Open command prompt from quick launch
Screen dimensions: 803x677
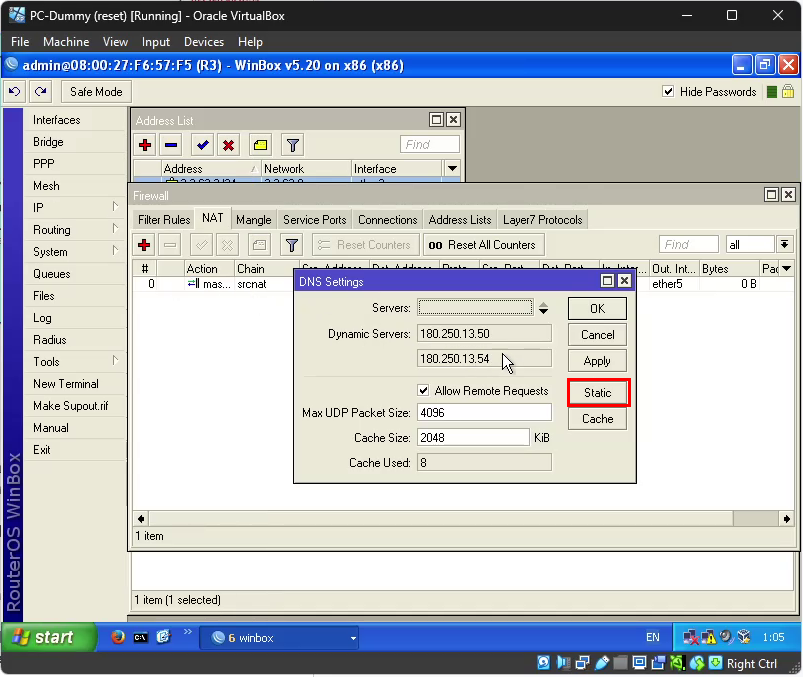tap(140, 638)
